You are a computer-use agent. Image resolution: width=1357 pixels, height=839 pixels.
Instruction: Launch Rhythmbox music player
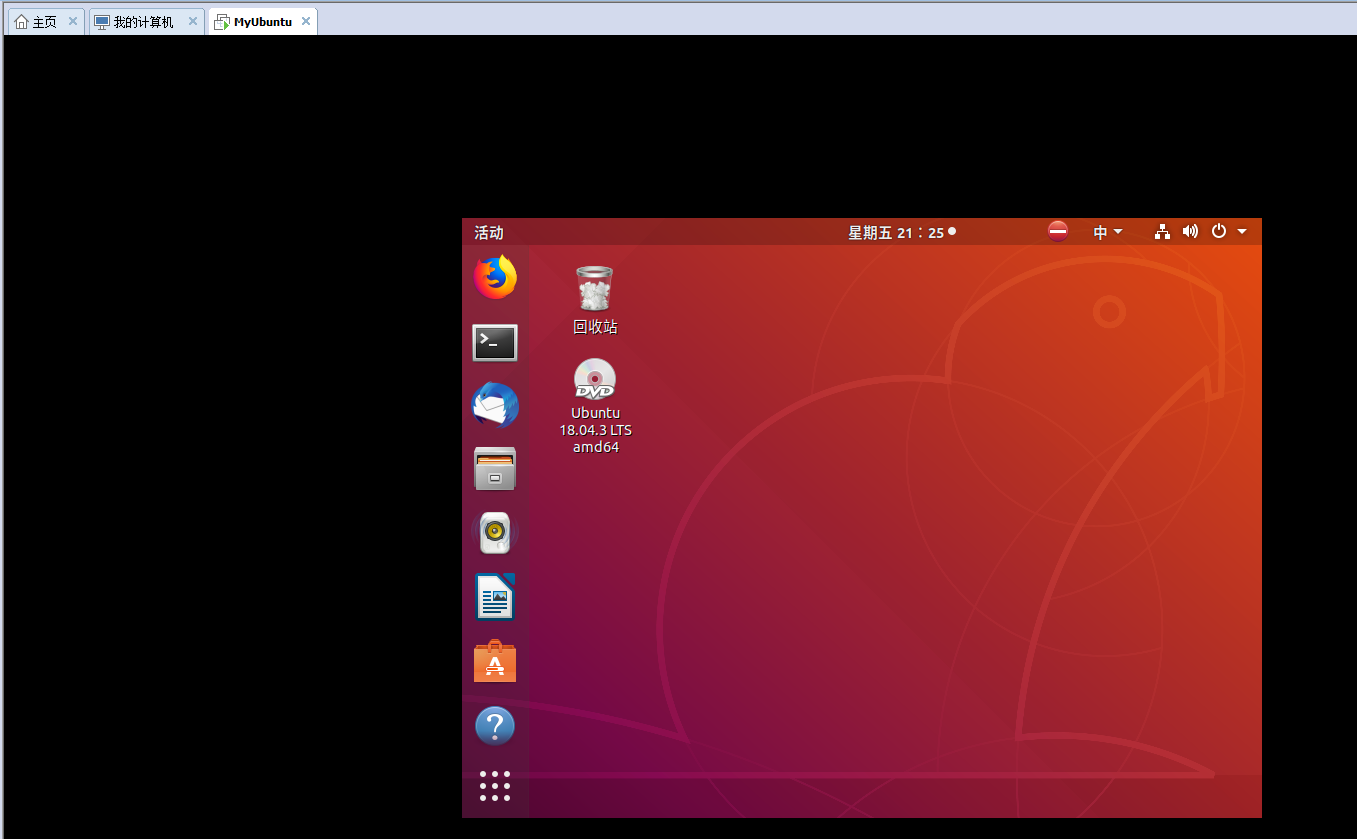(x=495, y=533)
